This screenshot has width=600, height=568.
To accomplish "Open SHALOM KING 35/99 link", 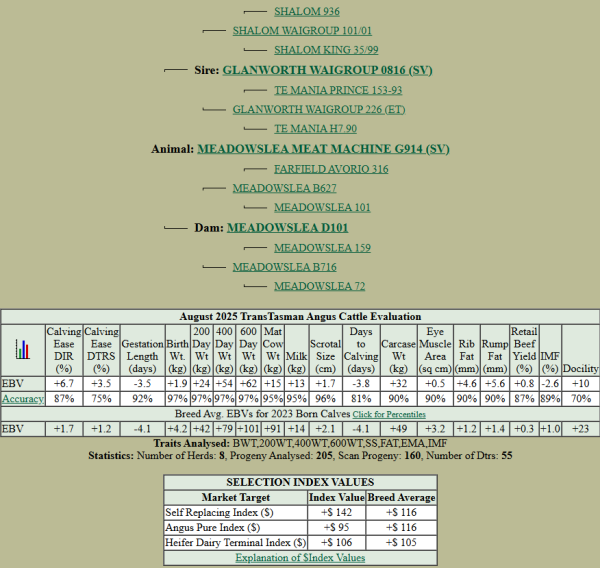I will tap(326, 50).
